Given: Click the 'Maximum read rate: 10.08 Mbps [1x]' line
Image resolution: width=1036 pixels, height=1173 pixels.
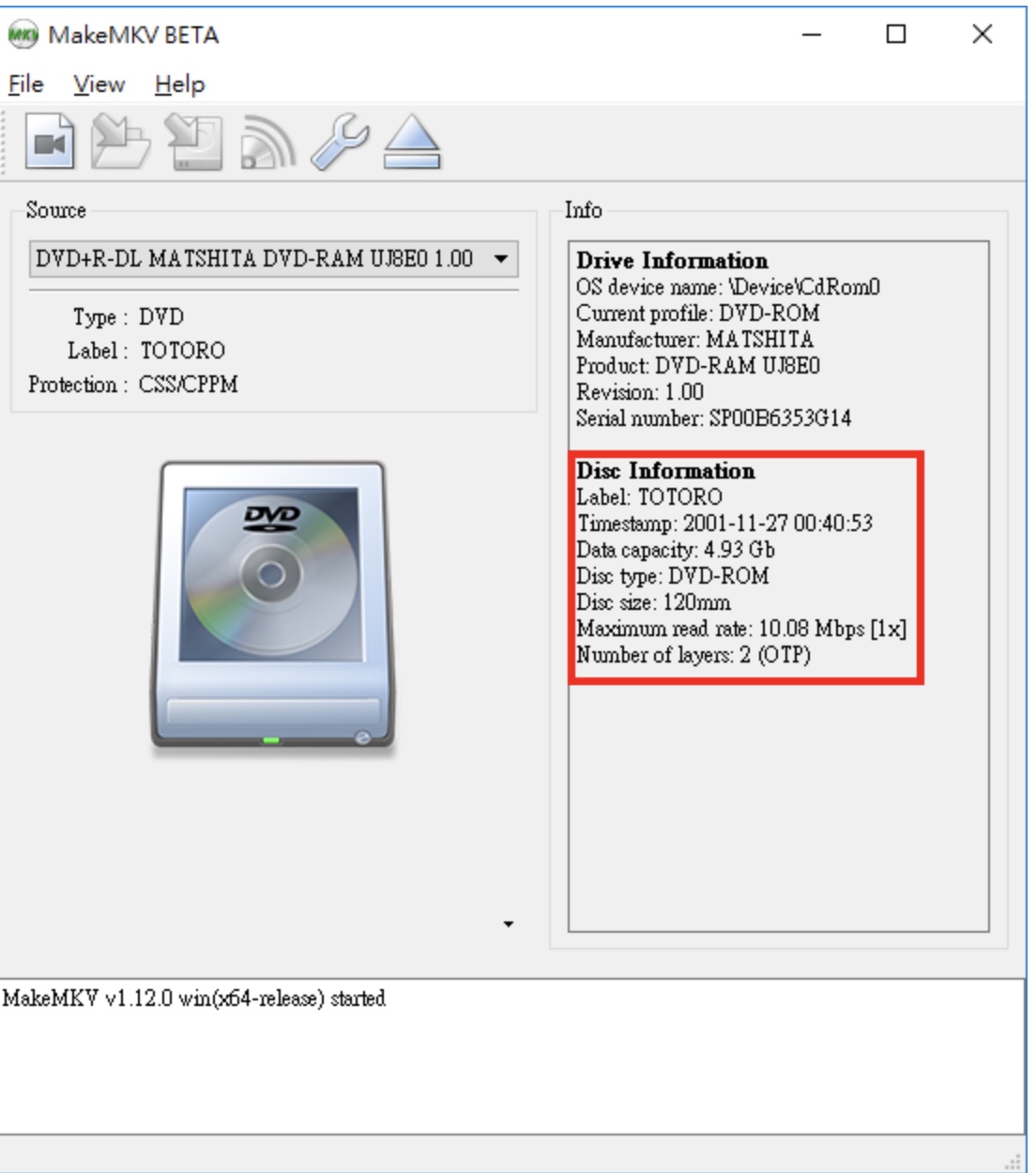Looking at the screenshot, I should (741, 629).
